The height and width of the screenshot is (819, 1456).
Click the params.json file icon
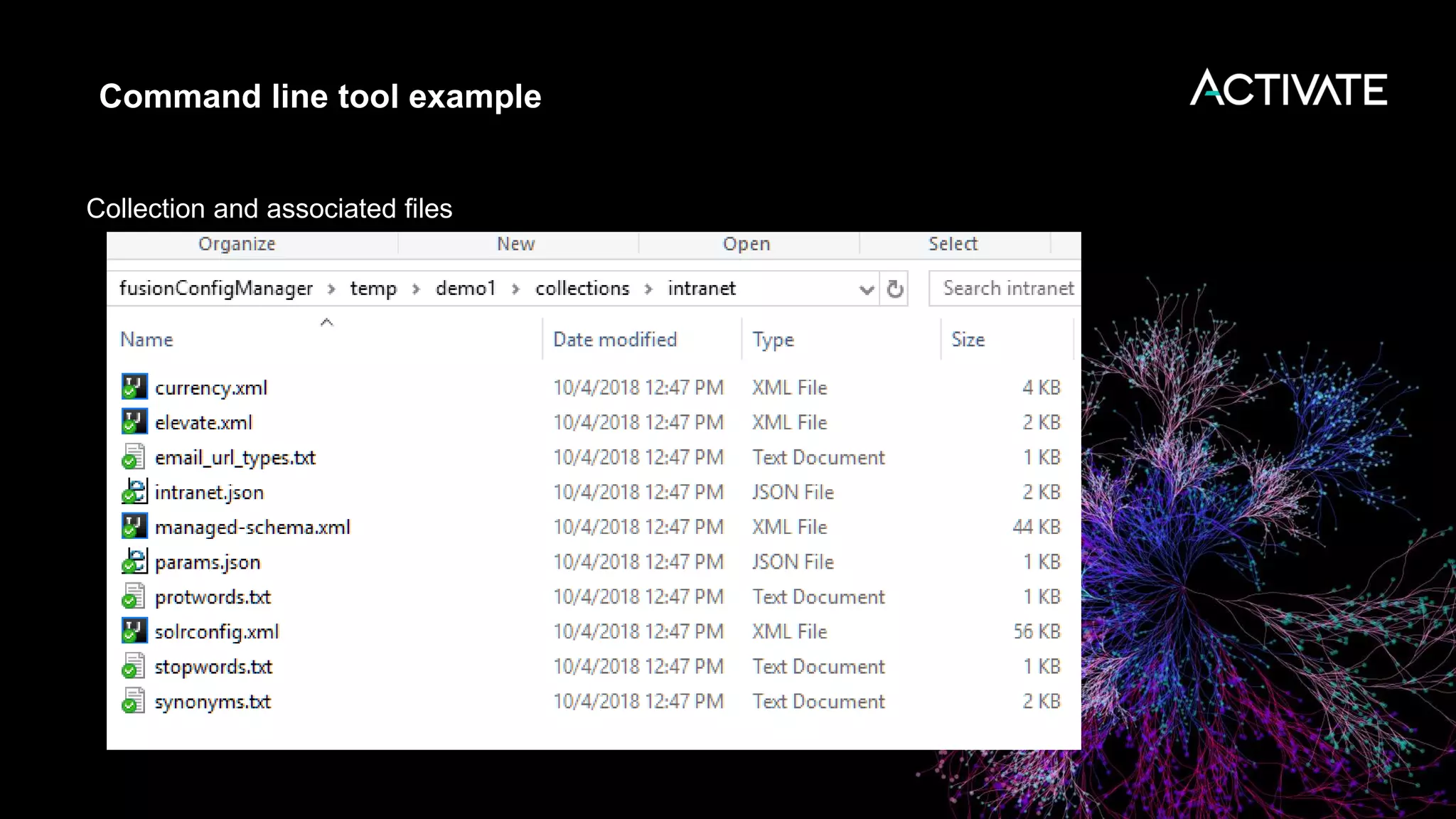pyautogui.click(x=134, y=561)
